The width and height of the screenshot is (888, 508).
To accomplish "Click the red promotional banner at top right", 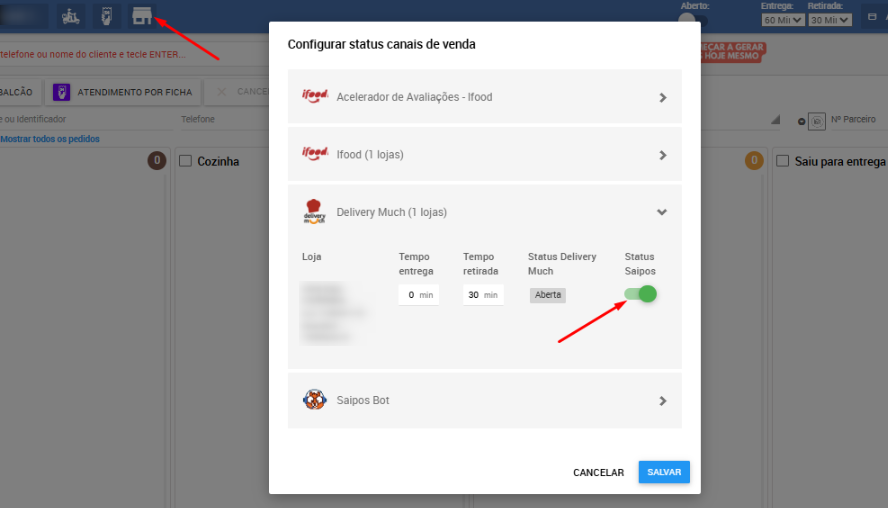I will pos(733,52).
